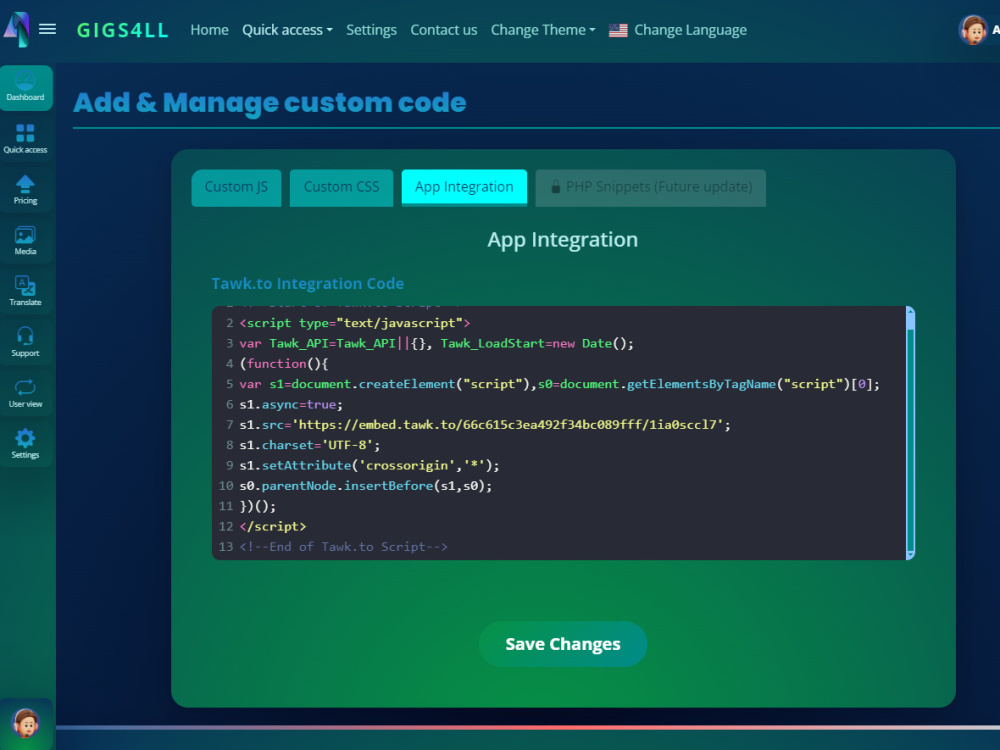Click code line 2 with script type
The height and width of the screenshot is (750, 1000).
click(x=355, y=323)
